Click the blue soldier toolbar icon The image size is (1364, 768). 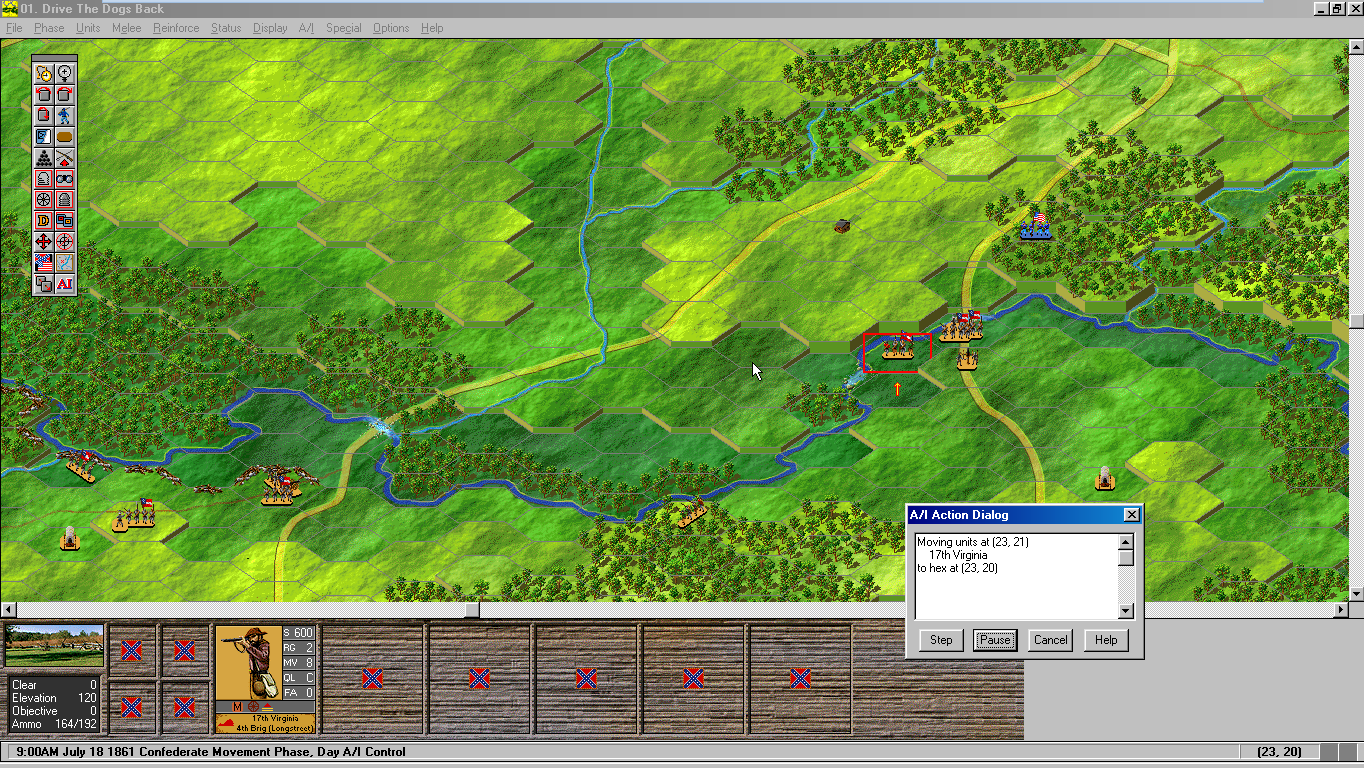(x=64, y=115)
